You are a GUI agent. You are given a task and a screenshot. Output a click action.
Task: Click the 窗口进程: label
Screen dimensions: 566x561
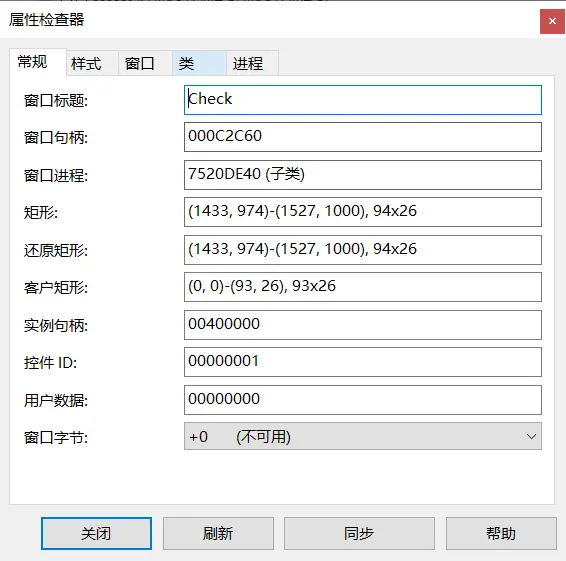(x=56, y=175)
